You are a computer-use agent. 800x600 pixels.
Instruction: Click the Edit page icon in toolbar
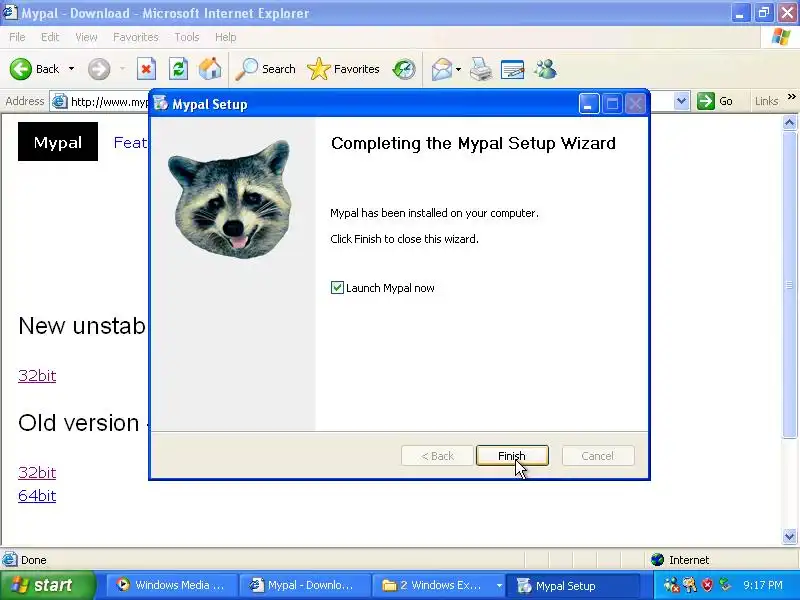tap(513, 69)
